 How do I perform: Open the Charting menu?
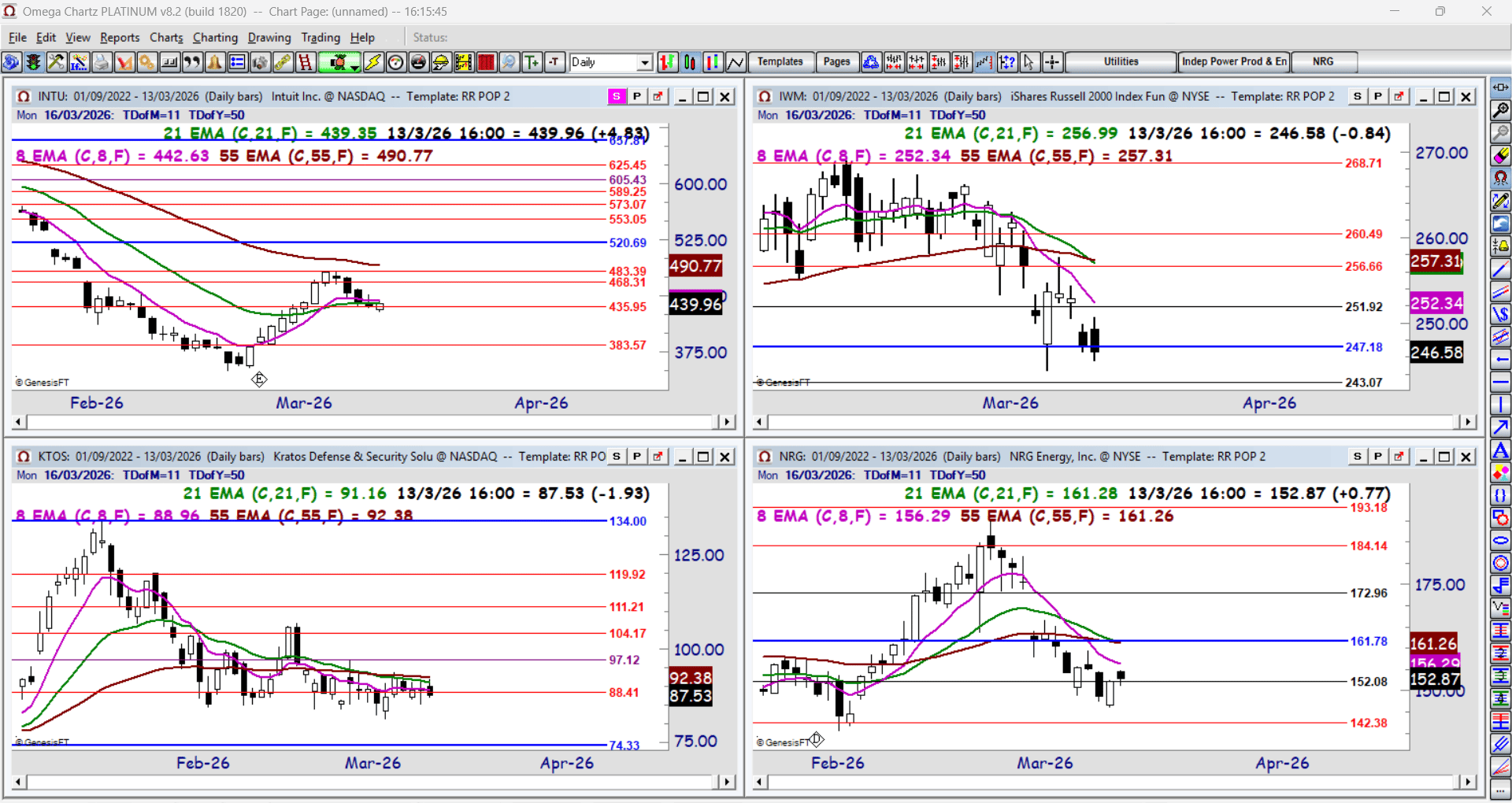click(215, 38)
